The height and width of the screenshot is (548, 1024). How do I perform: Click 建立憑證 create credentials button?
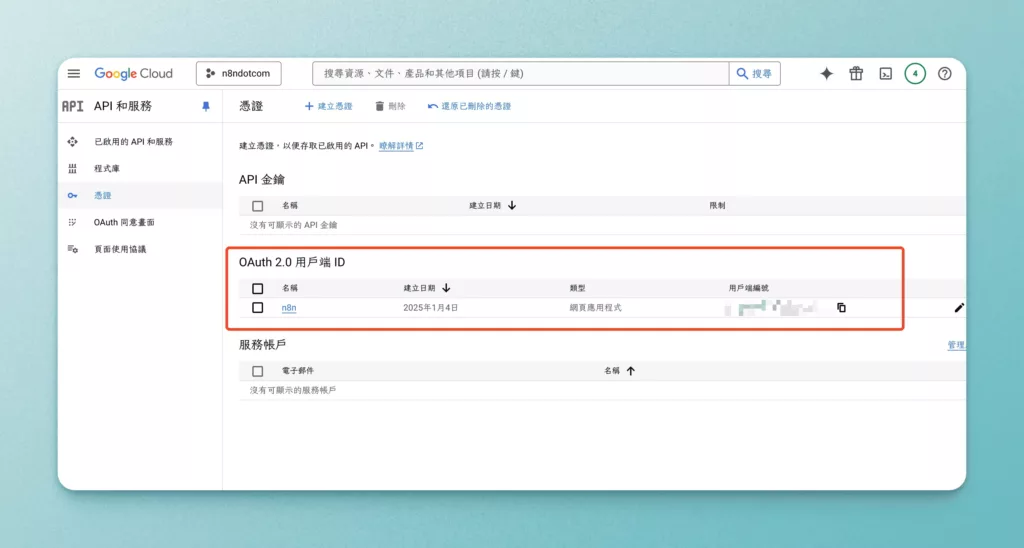pyautogui.click(x=328, y=106)
